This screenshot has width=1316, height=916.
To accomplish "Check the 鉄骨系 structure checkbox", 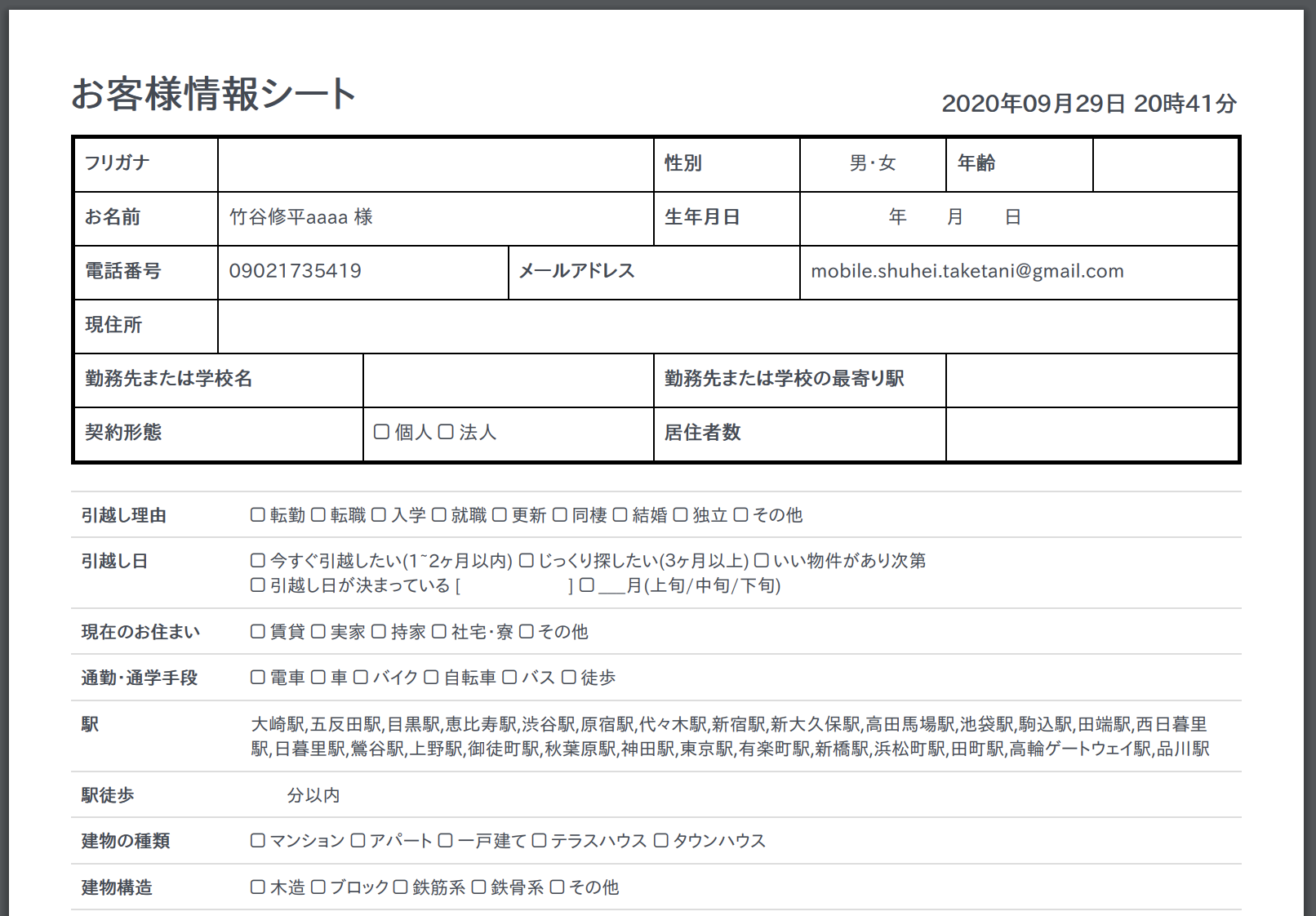I will coord(479,887).
